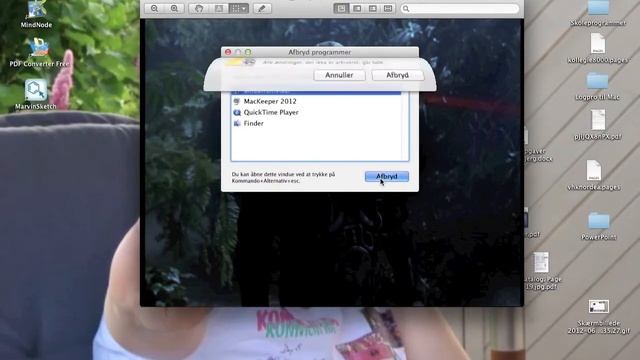Click the blue Afbryd button at dialog bottom
This screenshot has width=640, height=360.
tap(387, 176)
